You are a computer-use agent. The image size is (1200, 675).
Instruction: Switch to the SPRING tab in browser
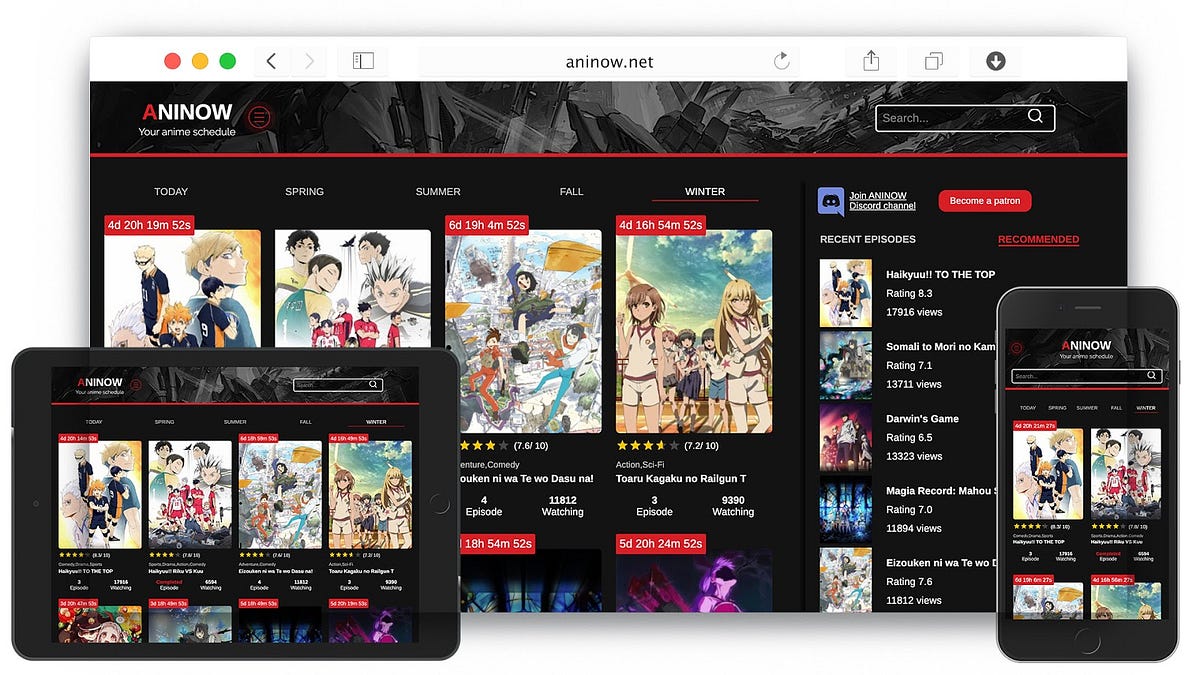click(304, 191)
